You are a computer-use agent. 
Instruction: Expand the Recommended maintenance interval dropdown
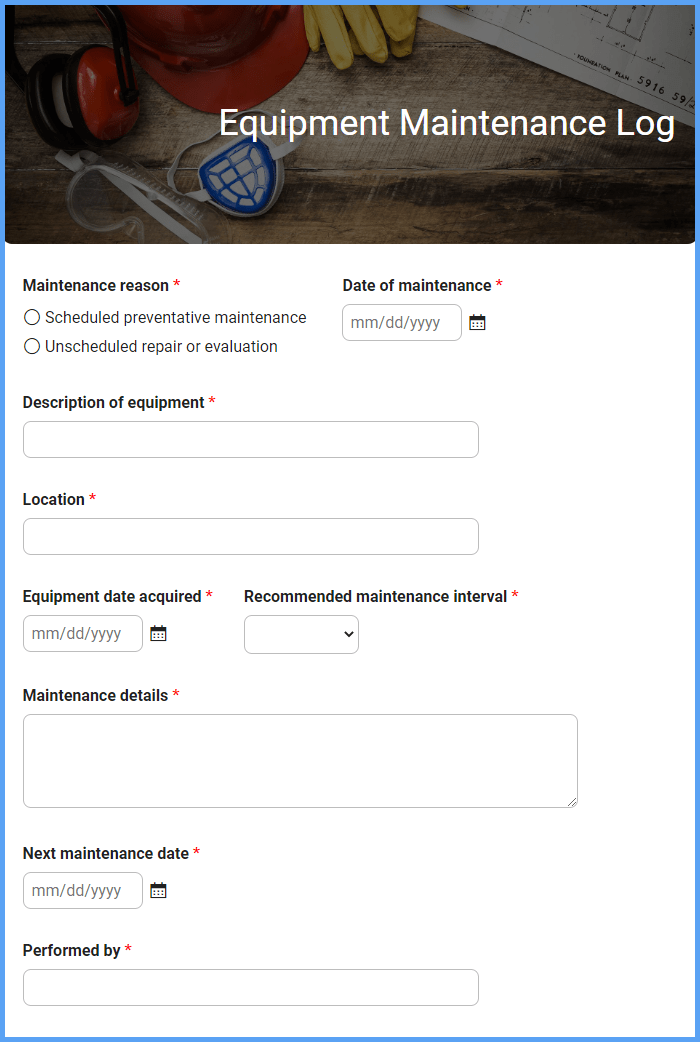(x=301, y=635)
